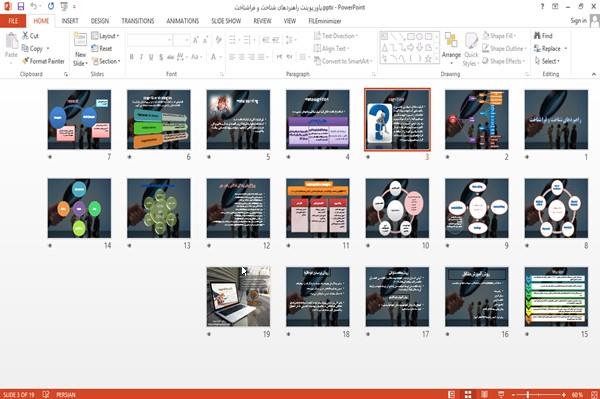Viewport: 600px width, 399px height.
Task: Click the zoom in plus button
Action: coord(564,394)
